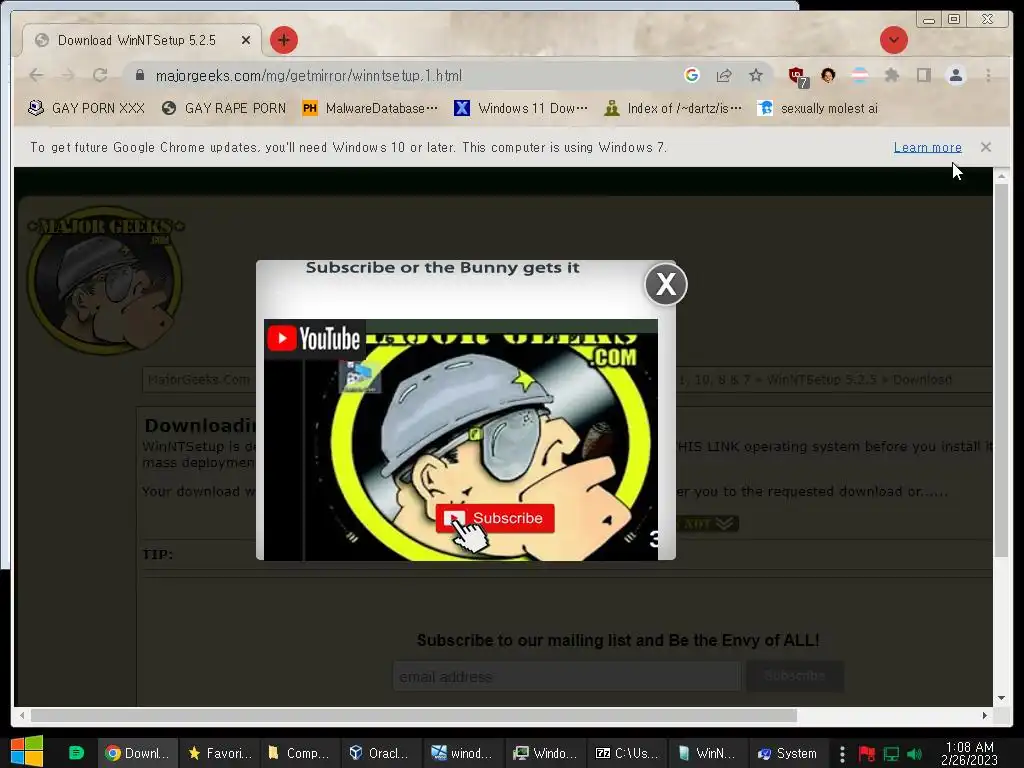This screenshot has width=1024, height=768.
Task: Open a new tab with the red plus button
Action: click(283, 40)
